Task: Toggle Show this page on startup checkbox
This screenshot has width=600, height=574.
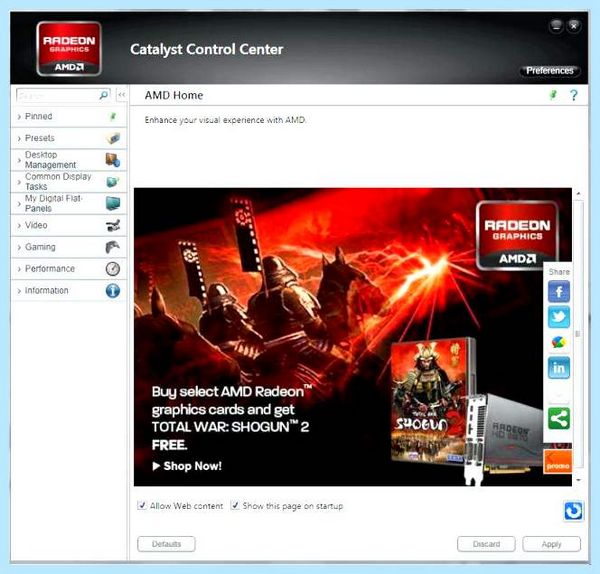Action: [235, 506]
